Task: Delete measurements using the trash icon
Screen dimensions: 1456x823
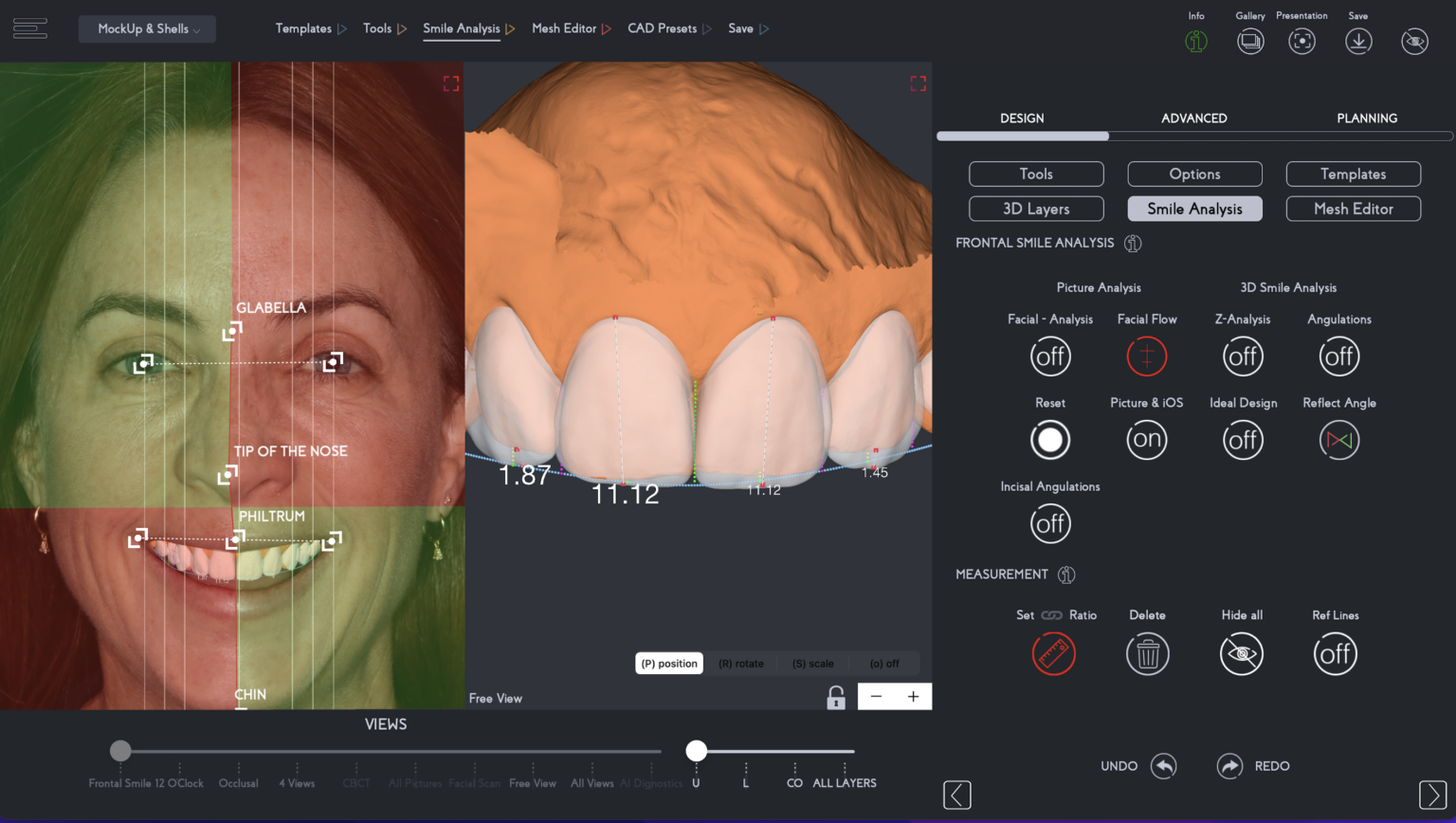Action: pos(1147,653)
